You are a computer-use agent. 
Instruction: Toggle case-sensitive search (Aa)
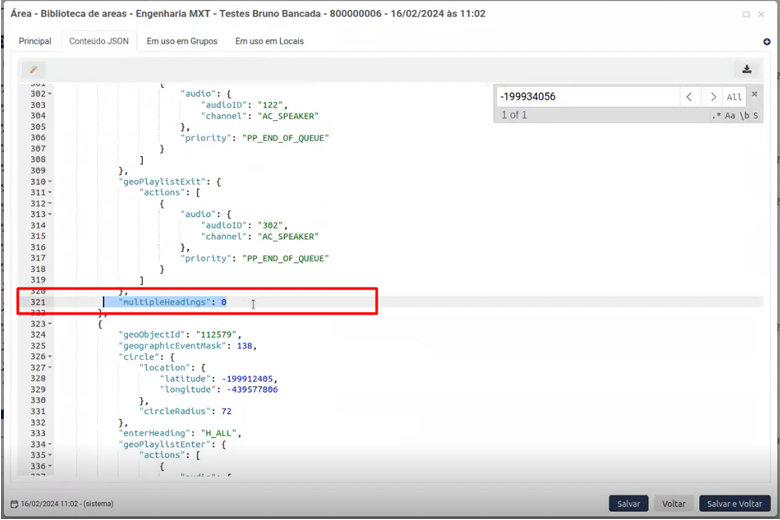click(731, 116)
